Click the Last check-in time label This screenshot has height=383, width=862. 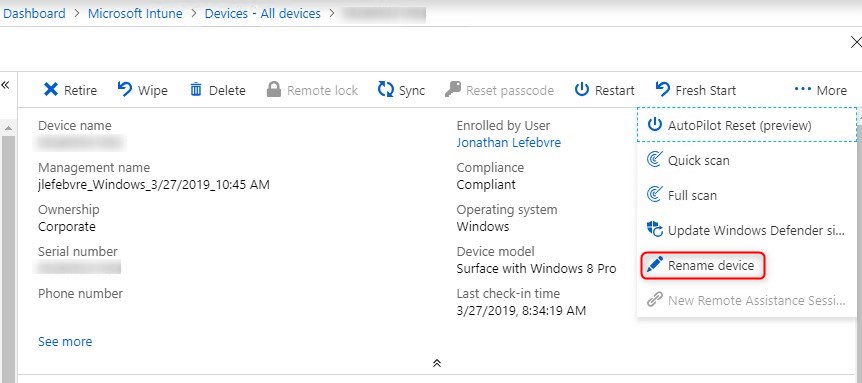pyautogui.click(x=508, y=293)
